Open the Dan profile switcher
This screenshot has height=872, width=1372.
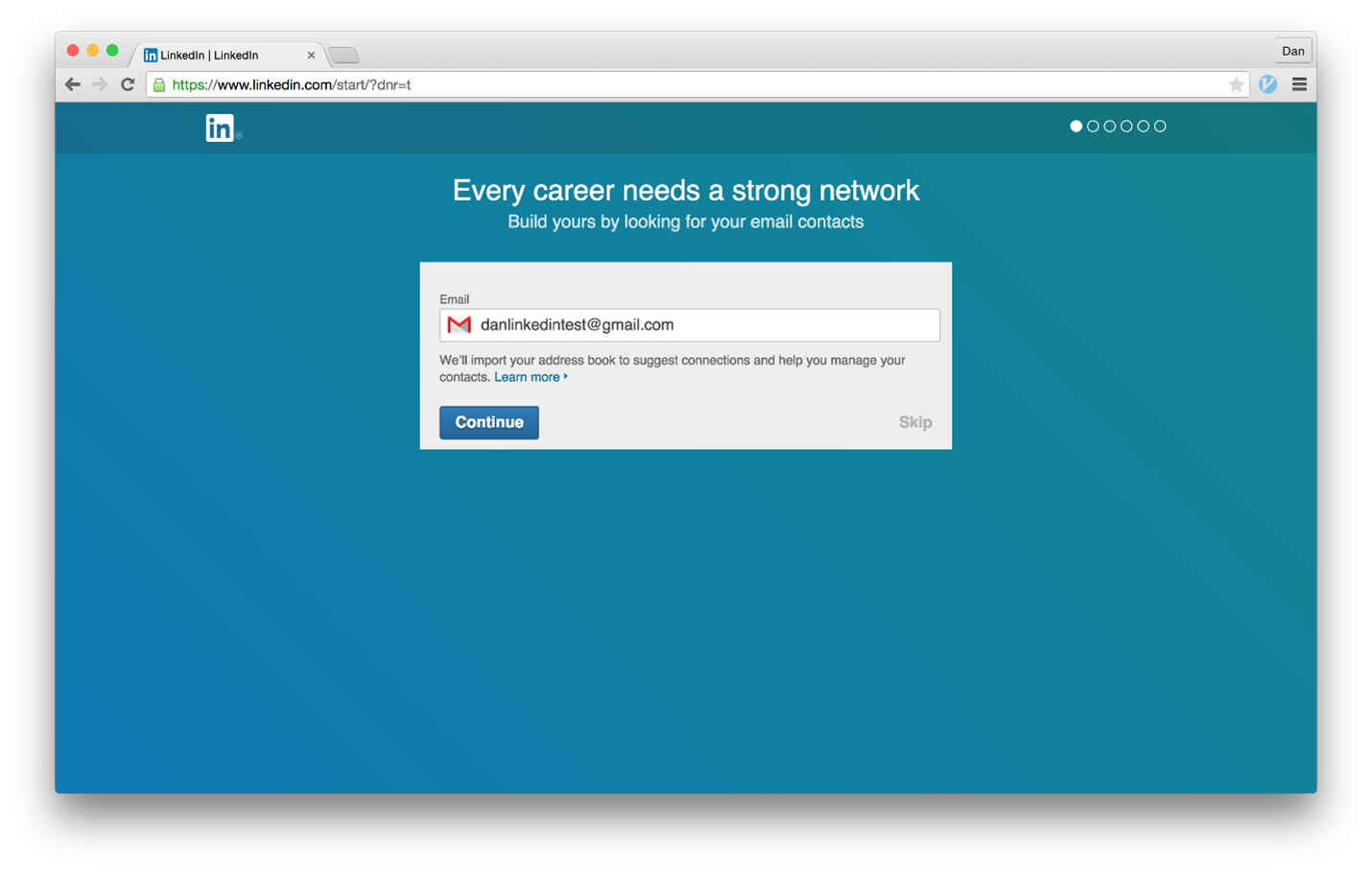click(x=1292, y=51)
